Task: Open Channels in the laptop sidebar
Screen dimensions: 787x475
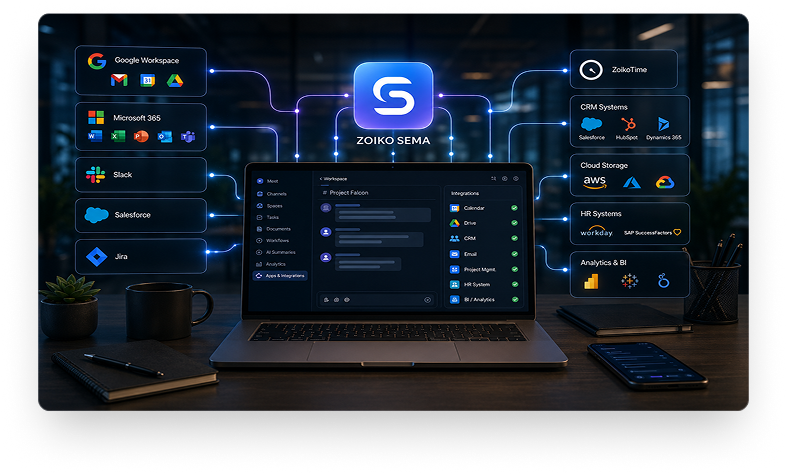Action: (x=272, y=194)
